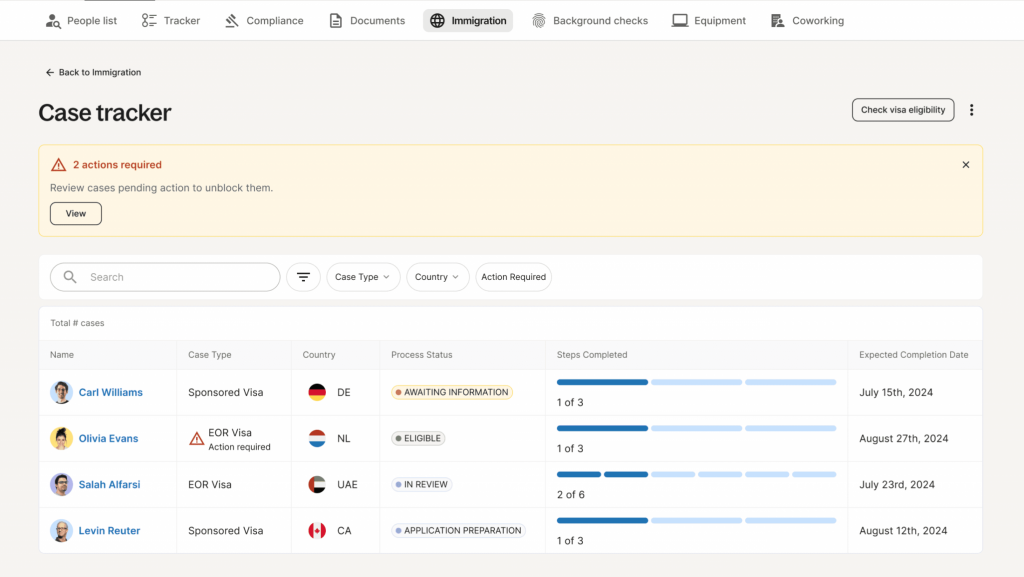Open the Coworking section
The image size is (1024, 577).
click(x=806, y=20)
